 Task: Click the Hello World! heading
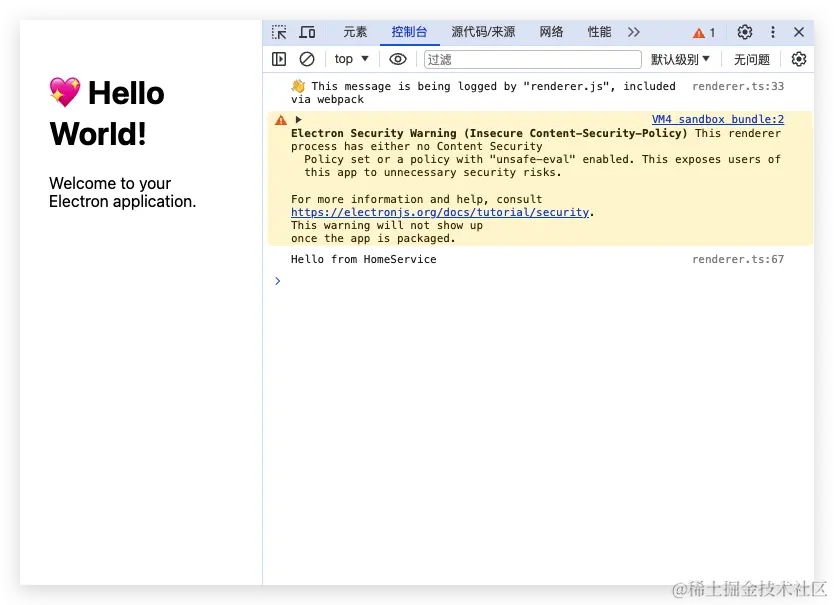(107, 113)
